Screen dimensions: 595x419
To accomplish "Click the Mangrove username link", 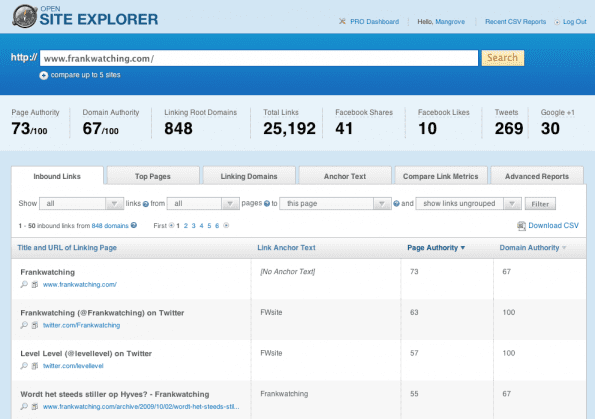I will pyautogui.click(x=450, y=22).
